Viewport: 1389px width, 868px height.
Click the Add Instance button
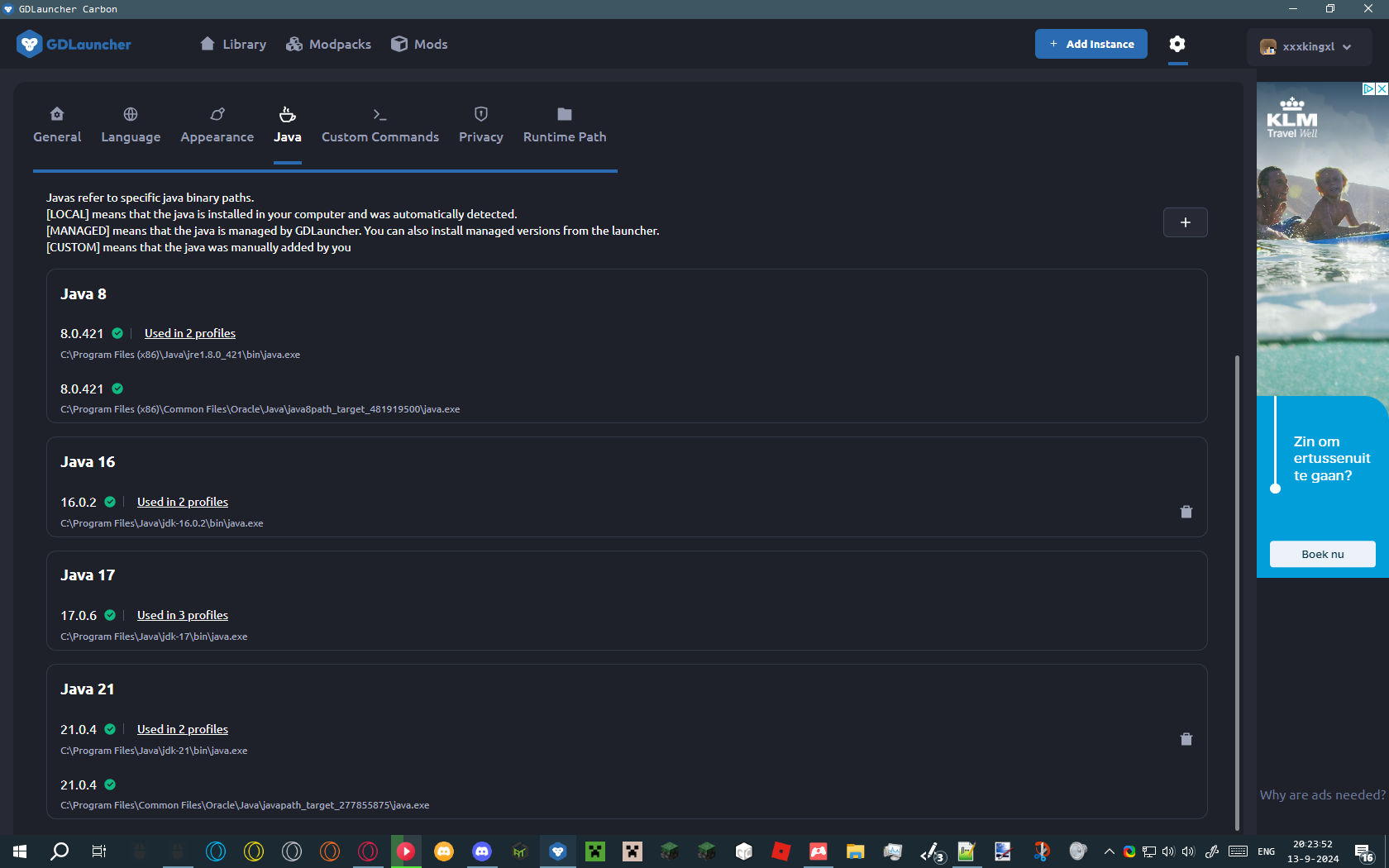[x=1091, y=44]
